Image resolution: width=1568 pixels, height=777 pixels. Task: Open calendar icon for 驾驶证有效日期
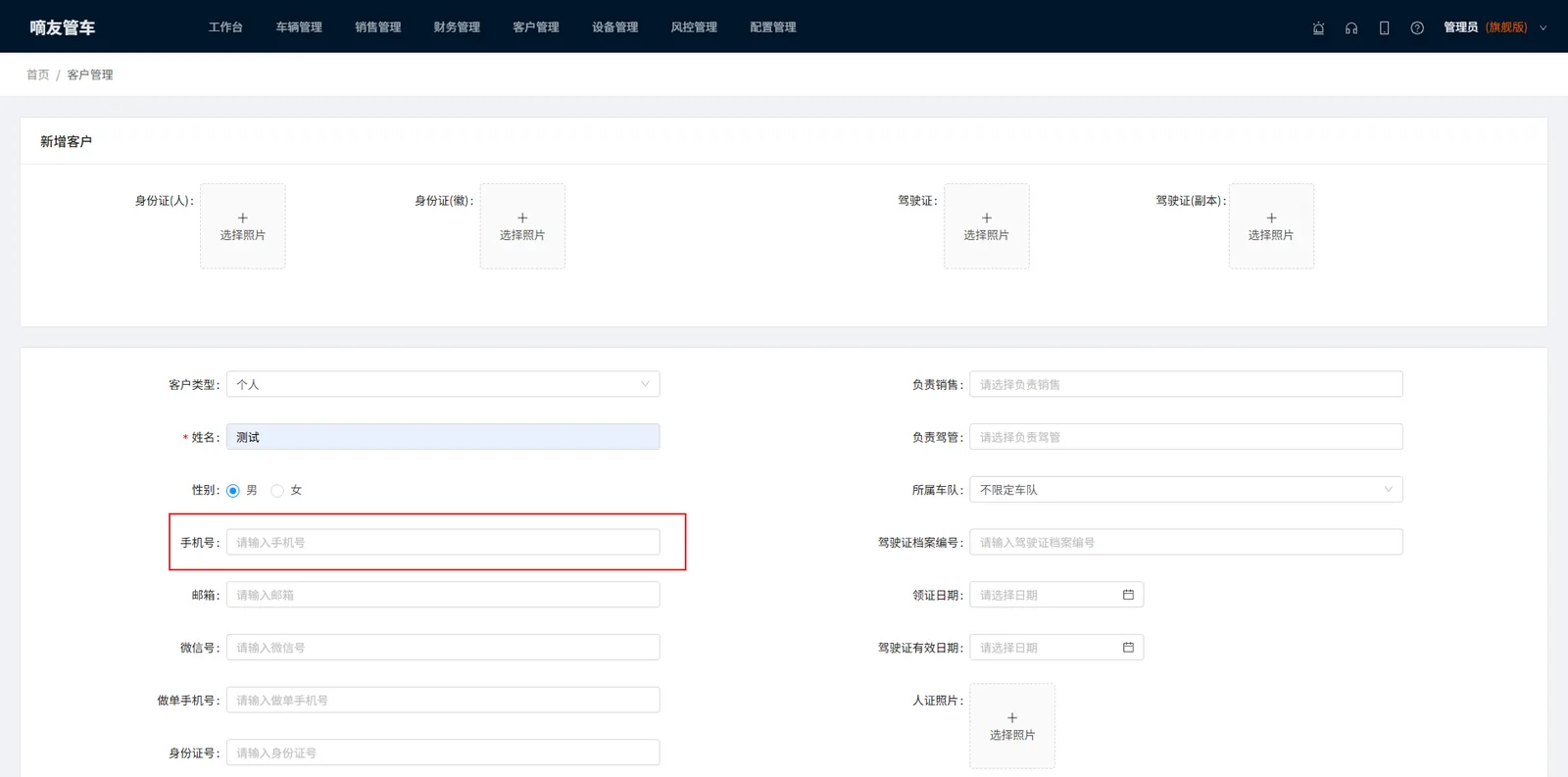click(1128, 648)
